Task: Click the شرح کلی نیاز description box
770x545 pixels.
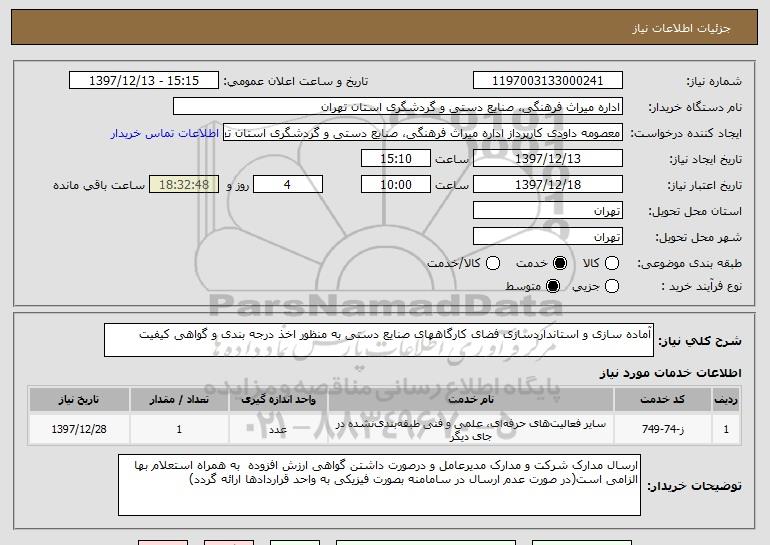Action: point(379,340)
